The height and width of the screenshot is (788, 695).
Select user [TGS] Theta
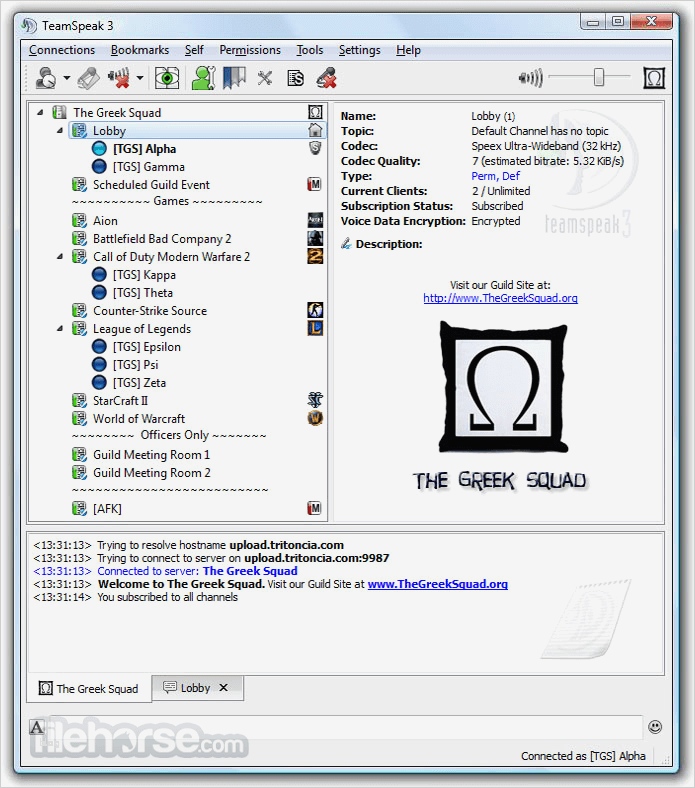pos(143,292)
